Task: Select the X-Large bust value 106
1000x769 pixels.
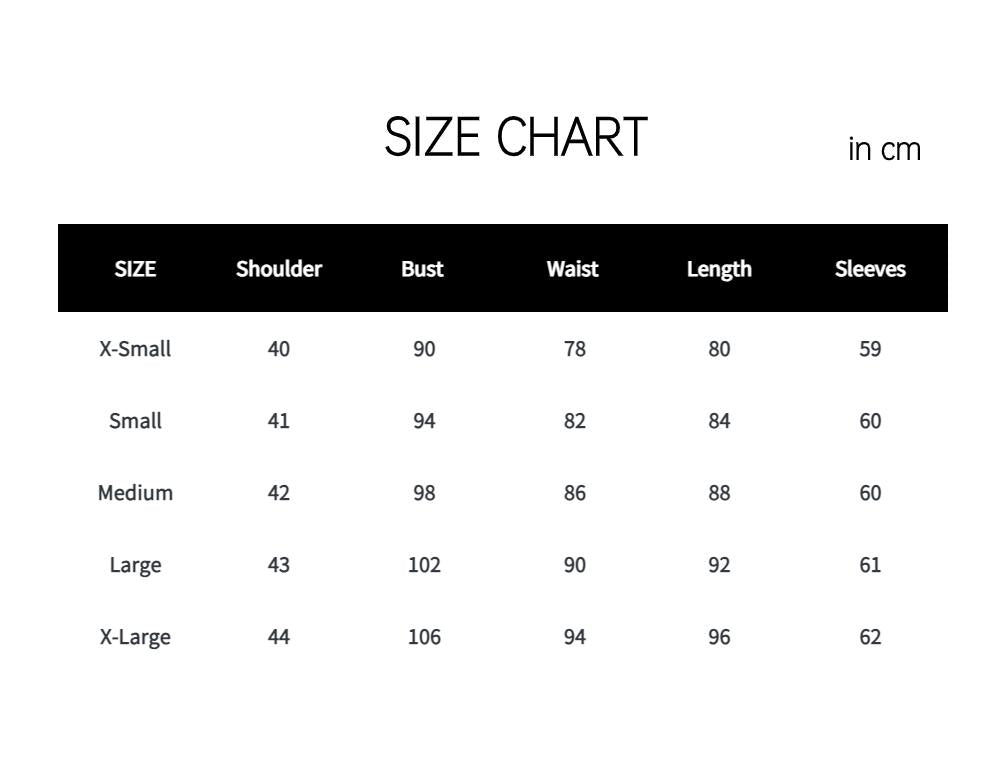Action: coord(424,637)
